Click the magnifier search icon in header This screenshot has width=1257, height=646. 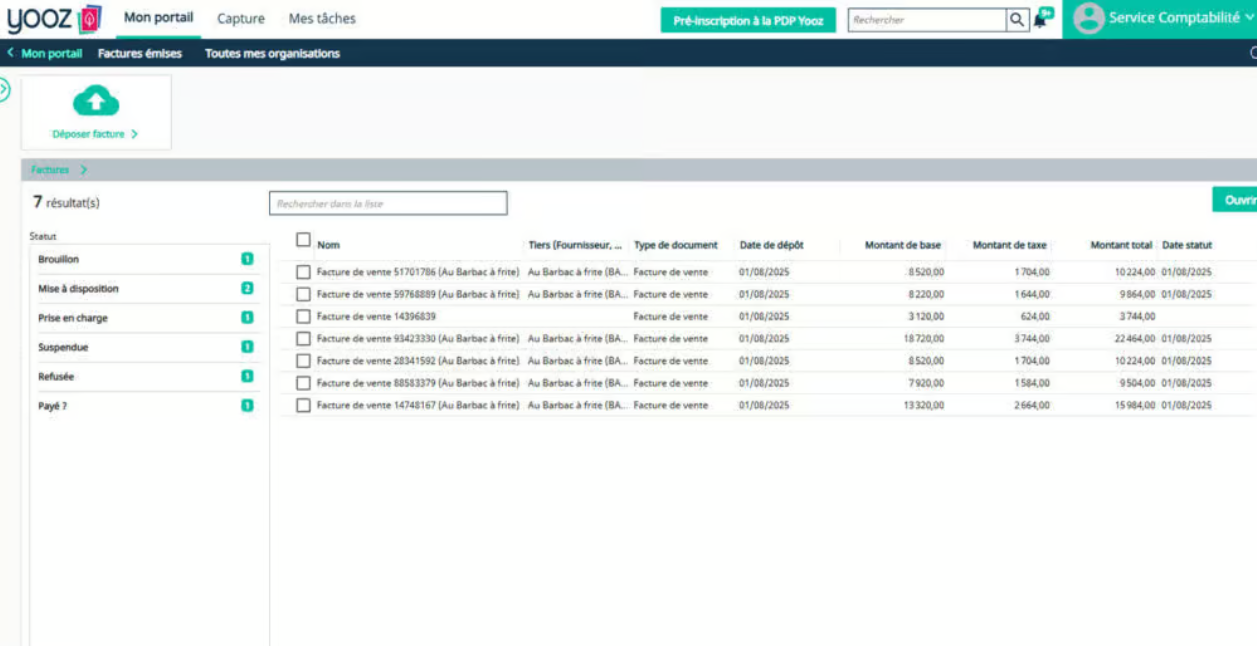click(1016, 20)
